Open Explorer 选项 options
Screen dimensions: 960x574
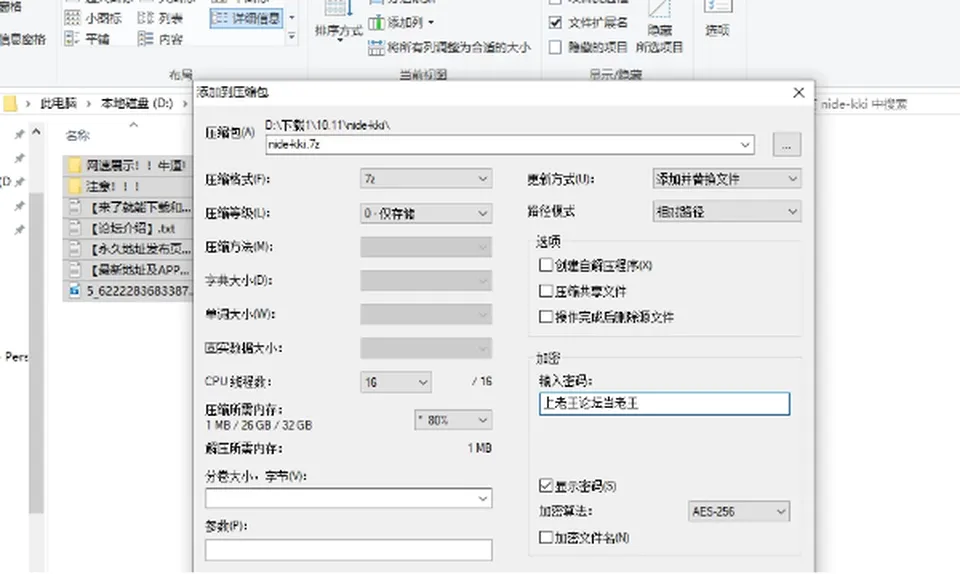click(x=717, y=20)
